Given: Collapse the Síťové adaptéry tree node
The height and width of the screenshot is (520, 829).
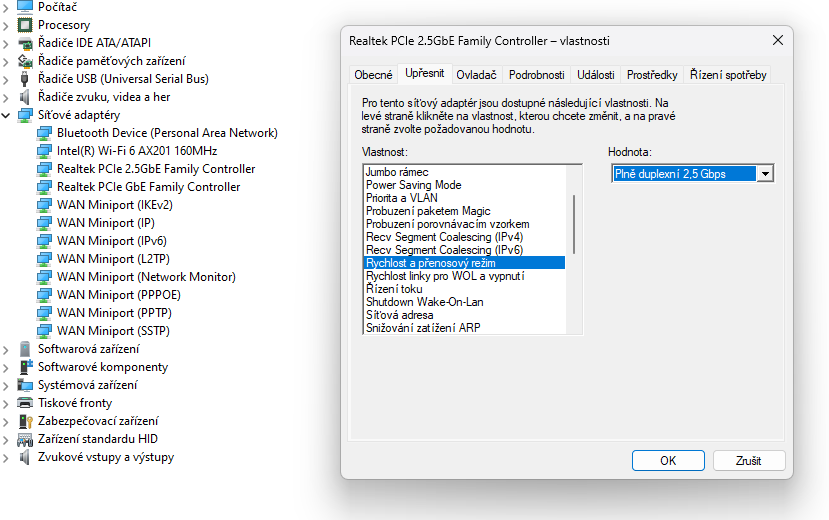Looking at the screenshot, I should tap(8, 115).
